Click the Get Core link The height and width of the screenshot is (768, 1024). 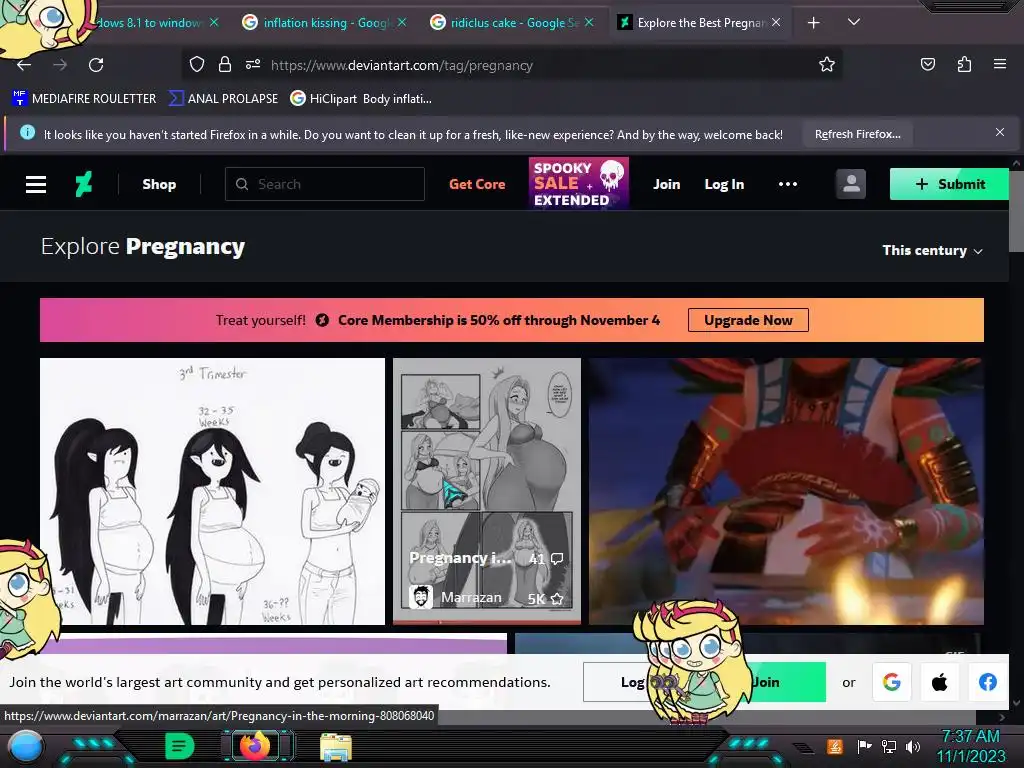click(477, 184)
